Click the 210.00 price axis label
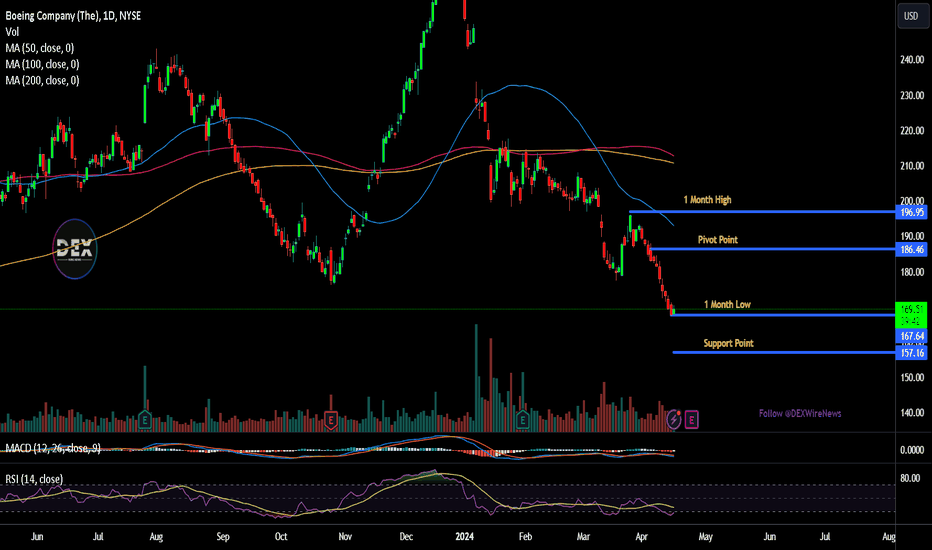932x550 pixels. [x=912, y=166]
